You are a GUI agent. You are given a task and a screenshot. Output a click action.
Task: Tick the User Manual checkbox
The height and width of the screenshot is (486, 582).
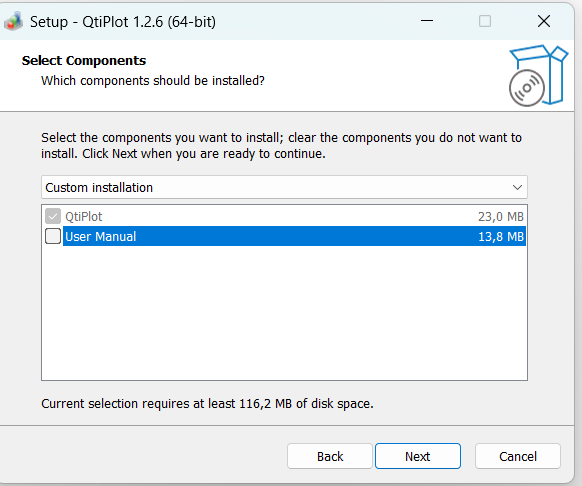pos(53,236)
